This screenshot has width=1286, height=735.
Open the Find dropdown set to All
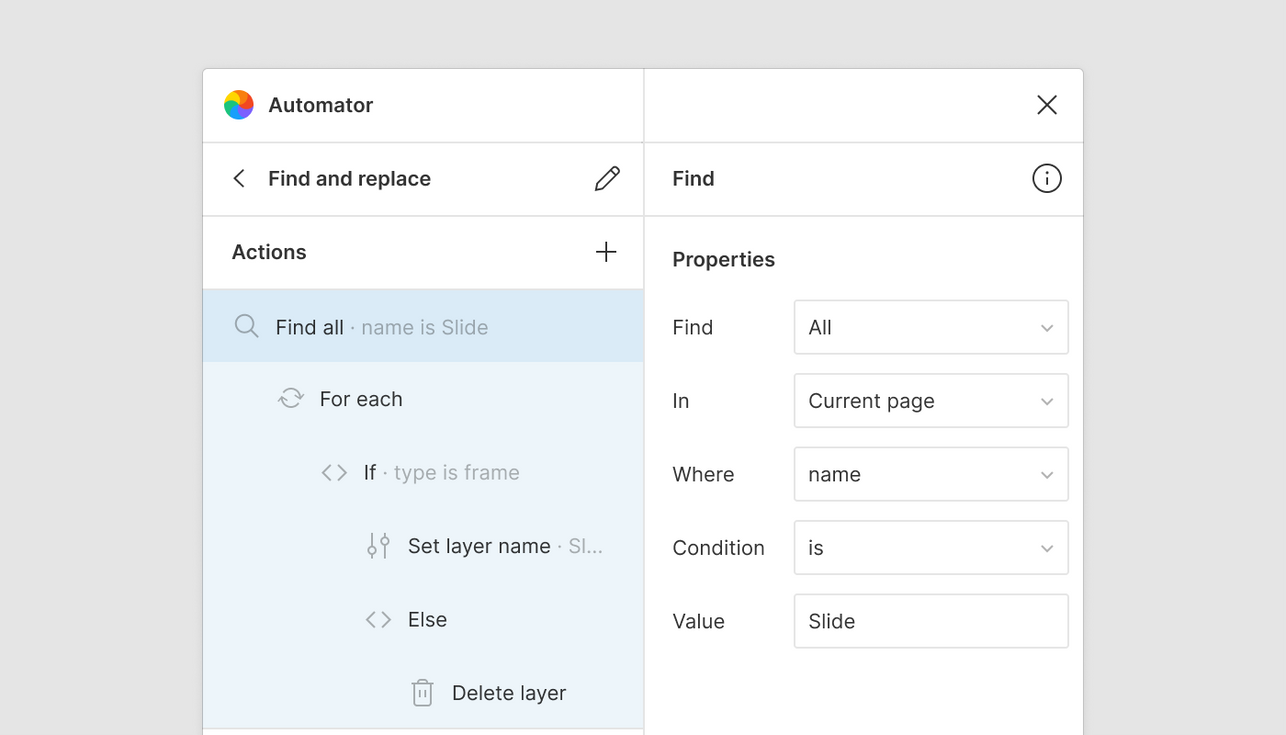[930, 327]
